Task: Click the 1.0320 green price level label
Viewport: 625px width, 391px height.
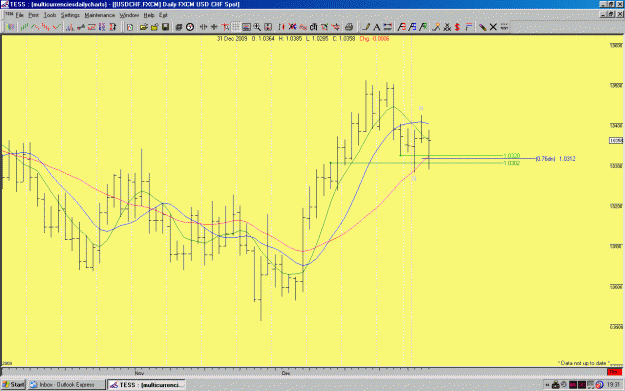Action: [x=512, y=155]
